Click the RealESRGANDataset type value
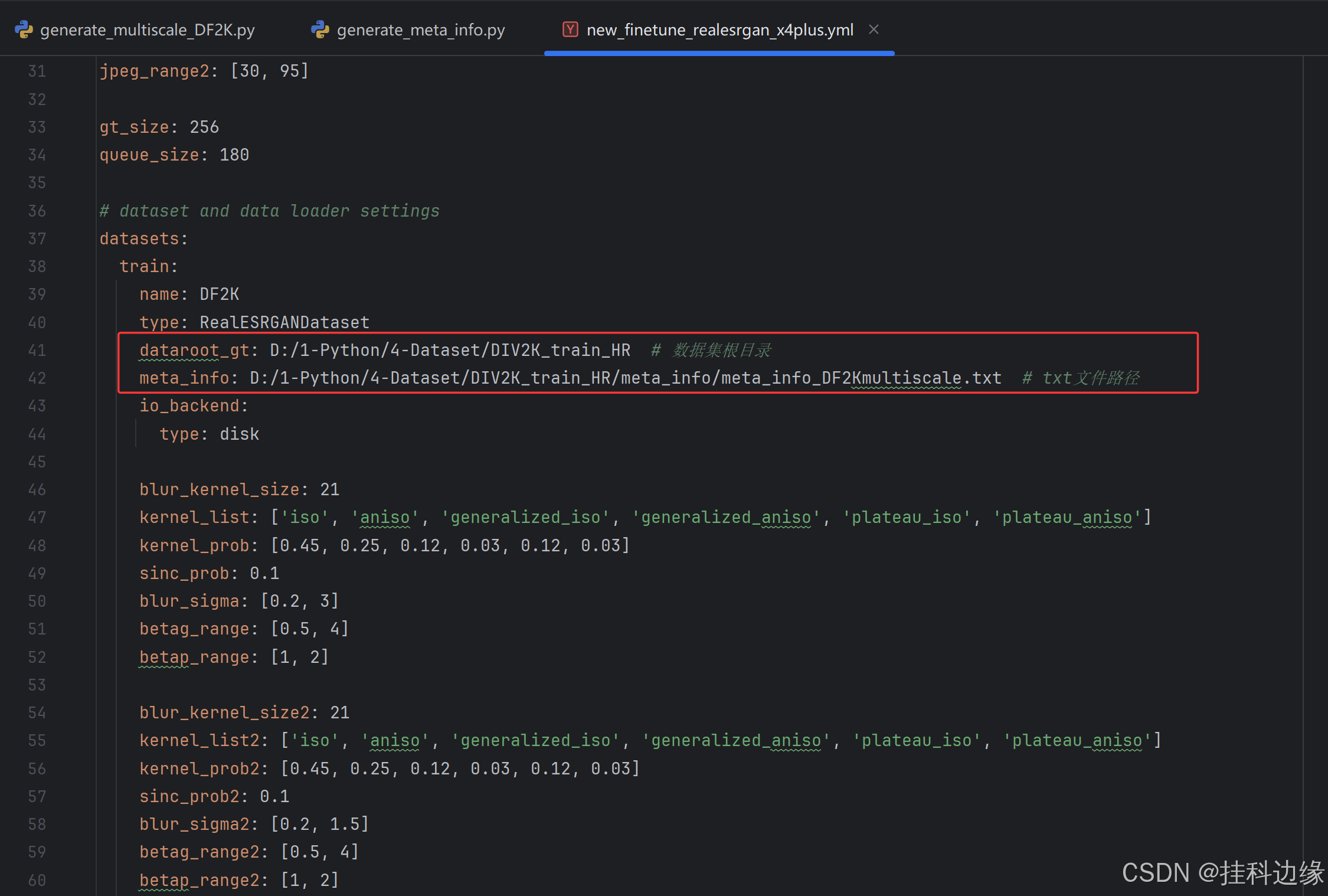This screenshot has height=896, width=1328. [284, 322]
